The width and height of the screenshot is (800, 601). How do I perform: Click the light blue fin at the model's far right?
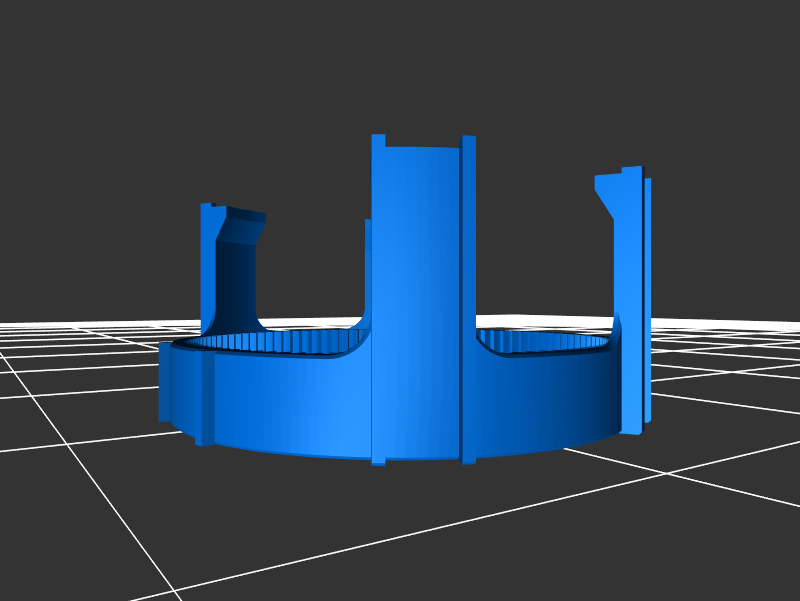pyautogui.click(x=648, y=300)
